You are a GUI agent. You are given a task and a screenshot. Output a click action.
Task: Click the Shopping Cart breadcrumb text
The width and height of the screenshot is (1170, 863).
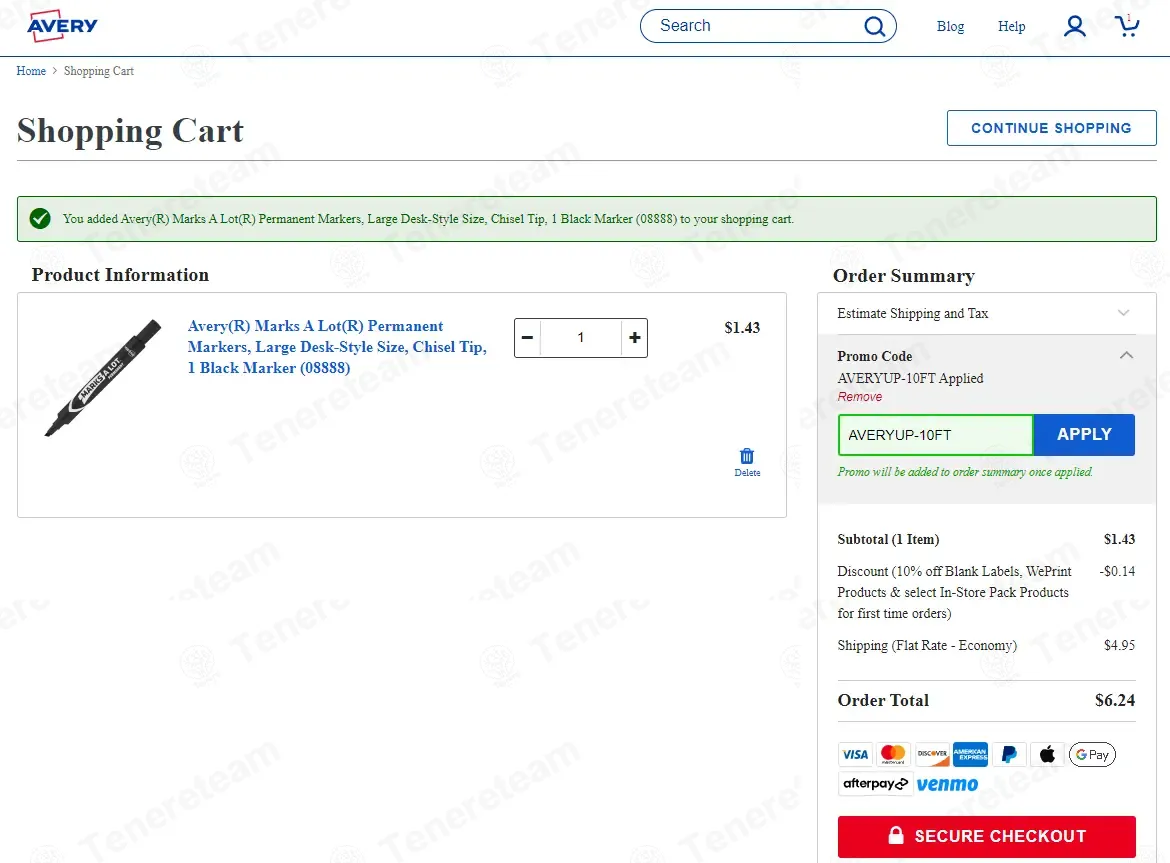coord(98,71)
